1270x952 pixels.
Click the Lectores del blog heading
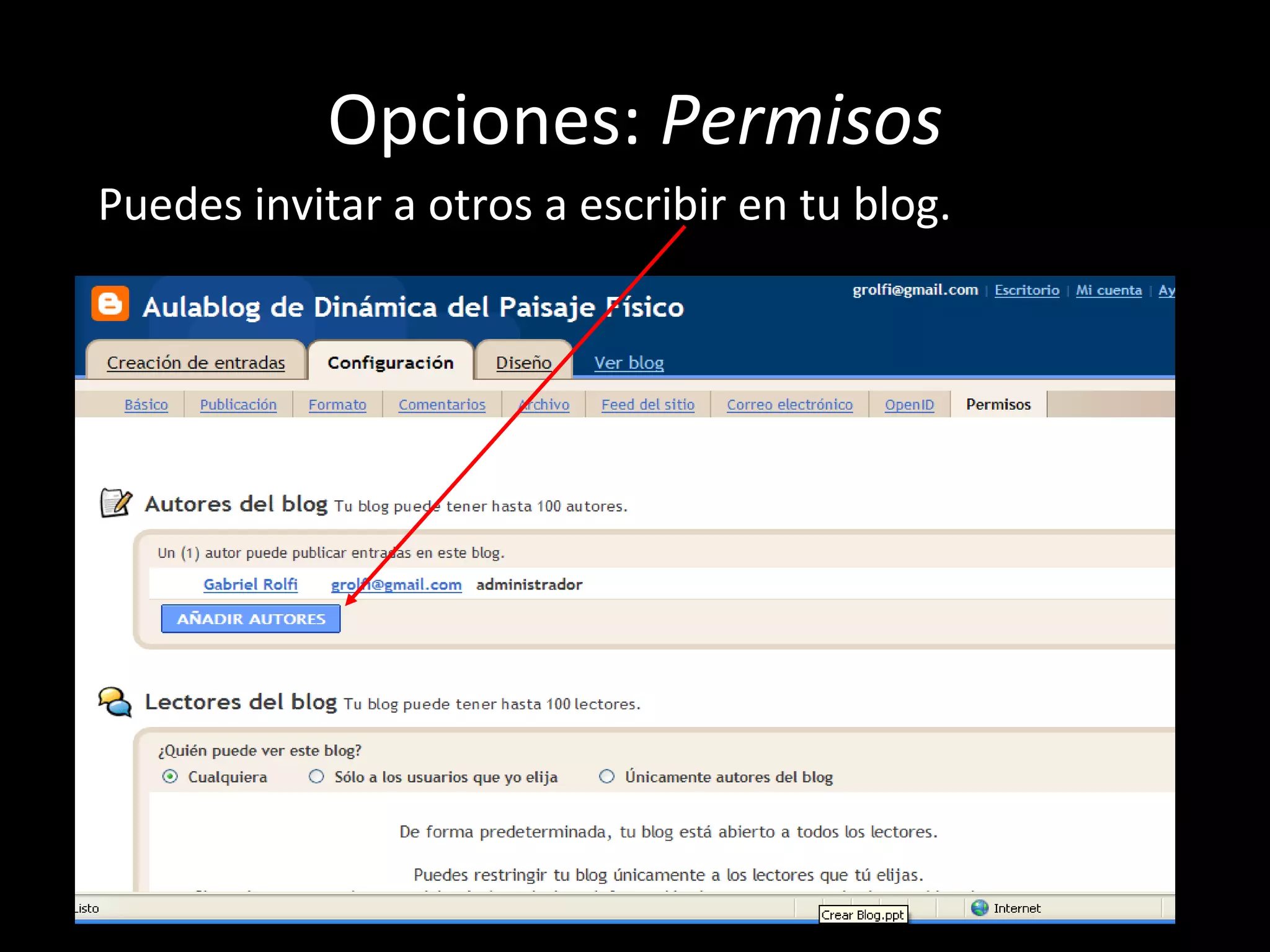click(x=241, y=702)
